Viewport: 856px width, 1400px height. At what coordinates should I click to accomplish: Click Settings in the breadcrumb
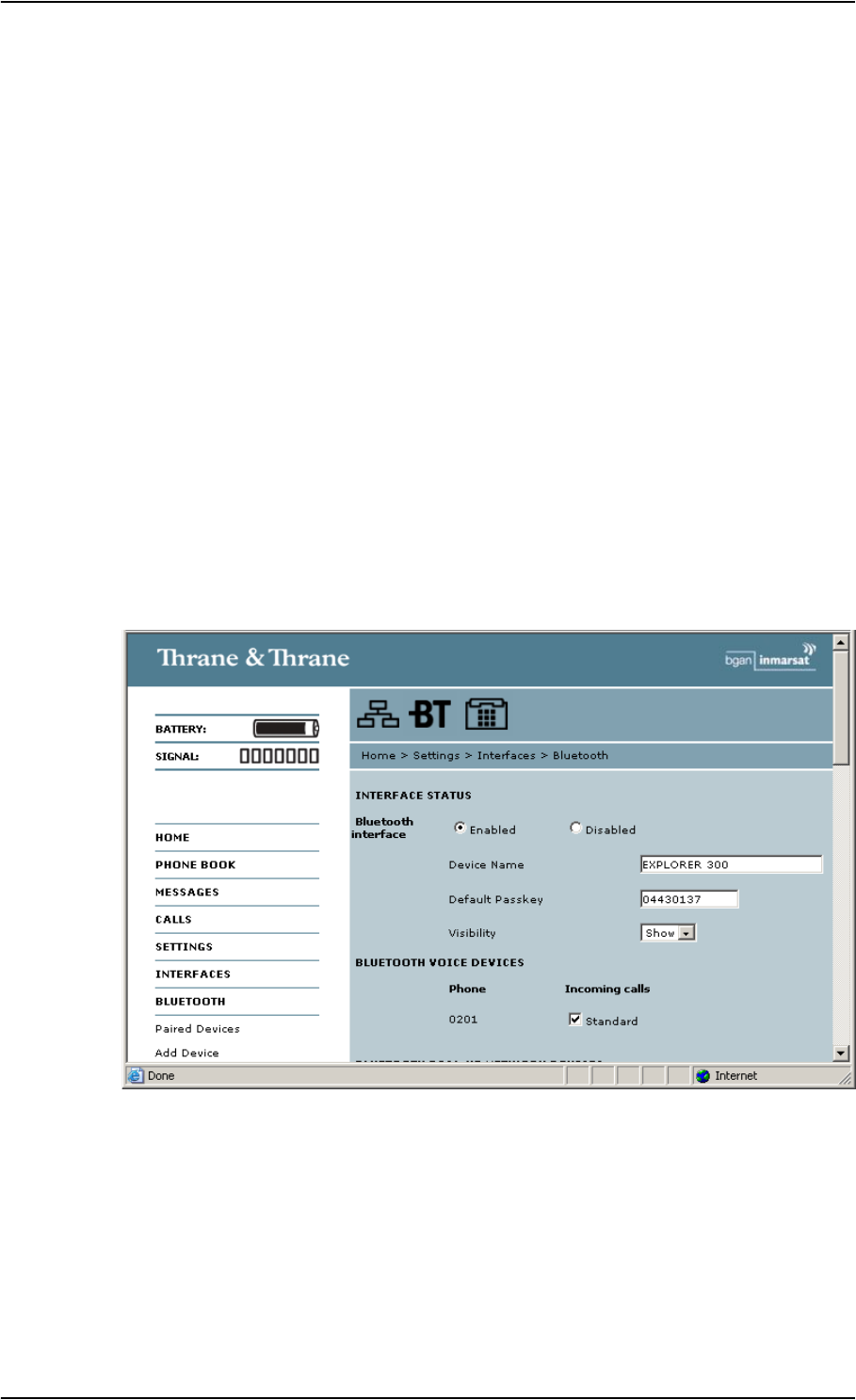point(437,756)
